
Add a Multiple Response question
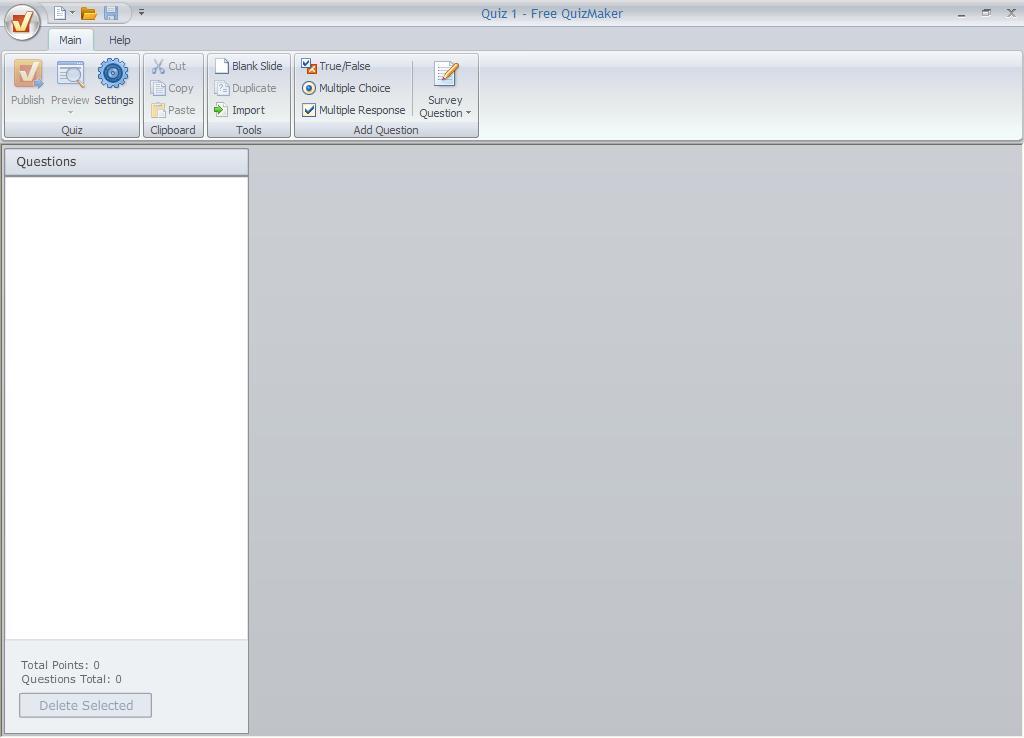(x=354, y=110)
